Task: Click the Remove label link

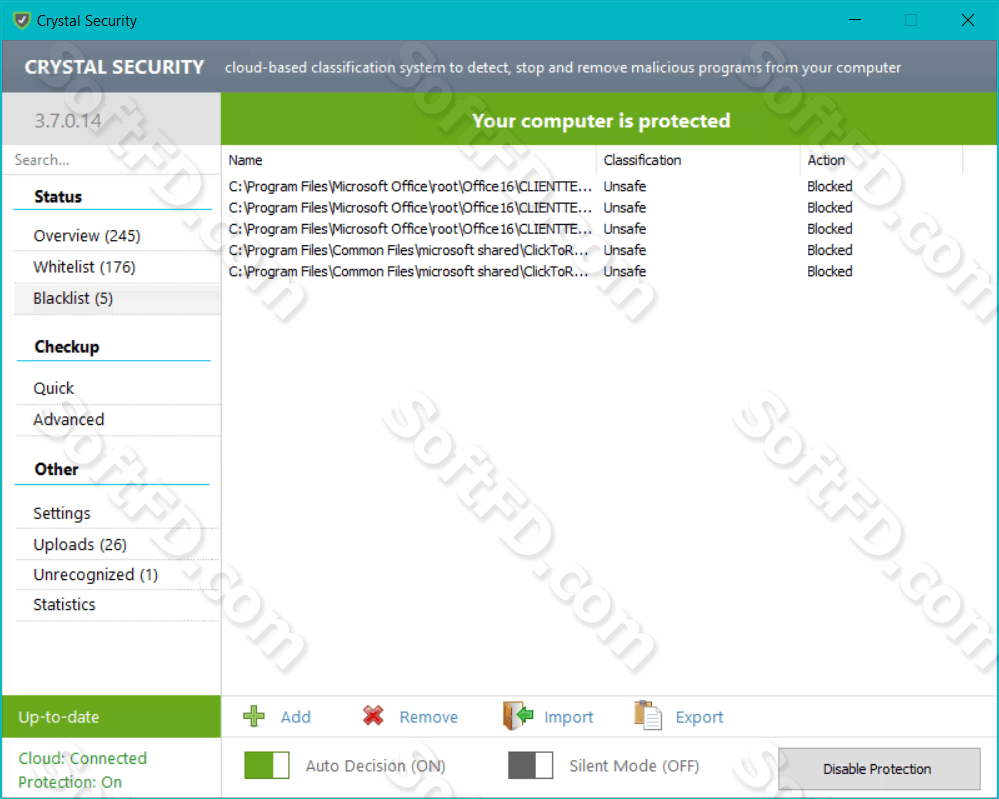Action: click(428, 717)
